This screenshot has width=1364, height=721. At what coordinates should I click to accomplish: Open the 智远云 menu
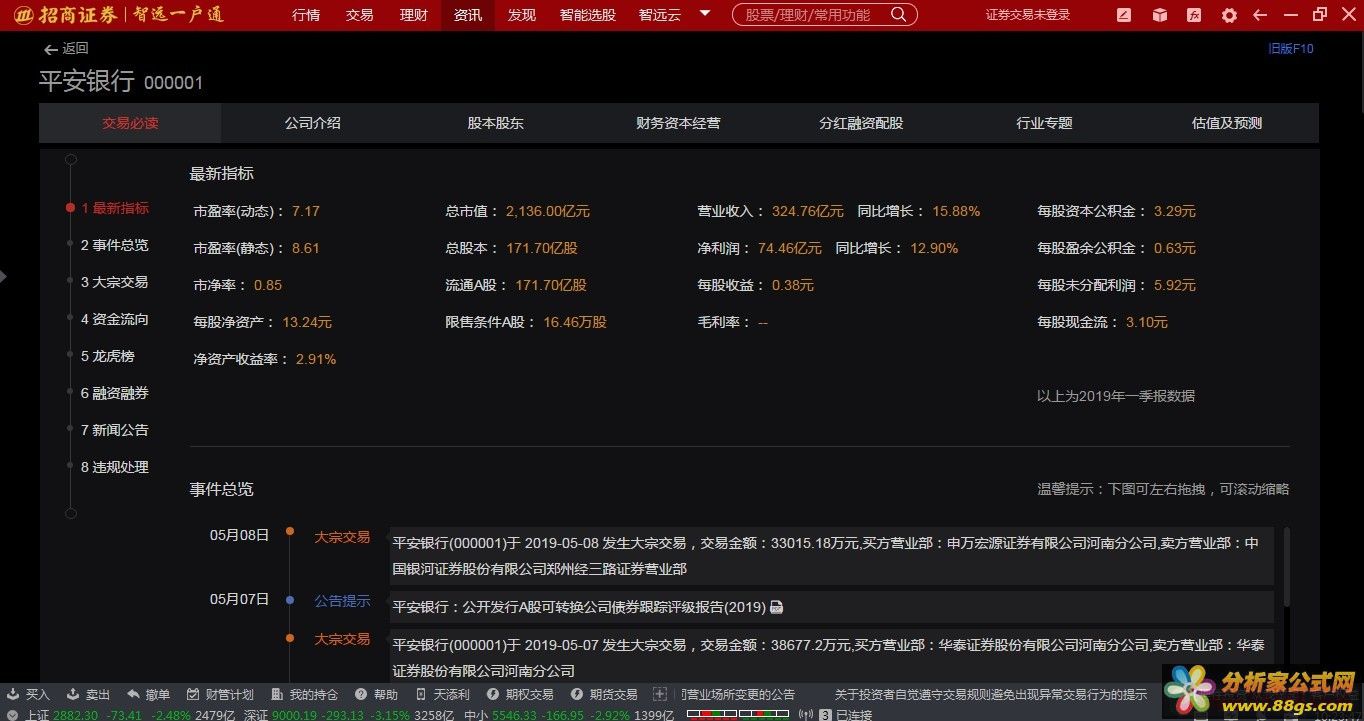(x=658, y=15)
